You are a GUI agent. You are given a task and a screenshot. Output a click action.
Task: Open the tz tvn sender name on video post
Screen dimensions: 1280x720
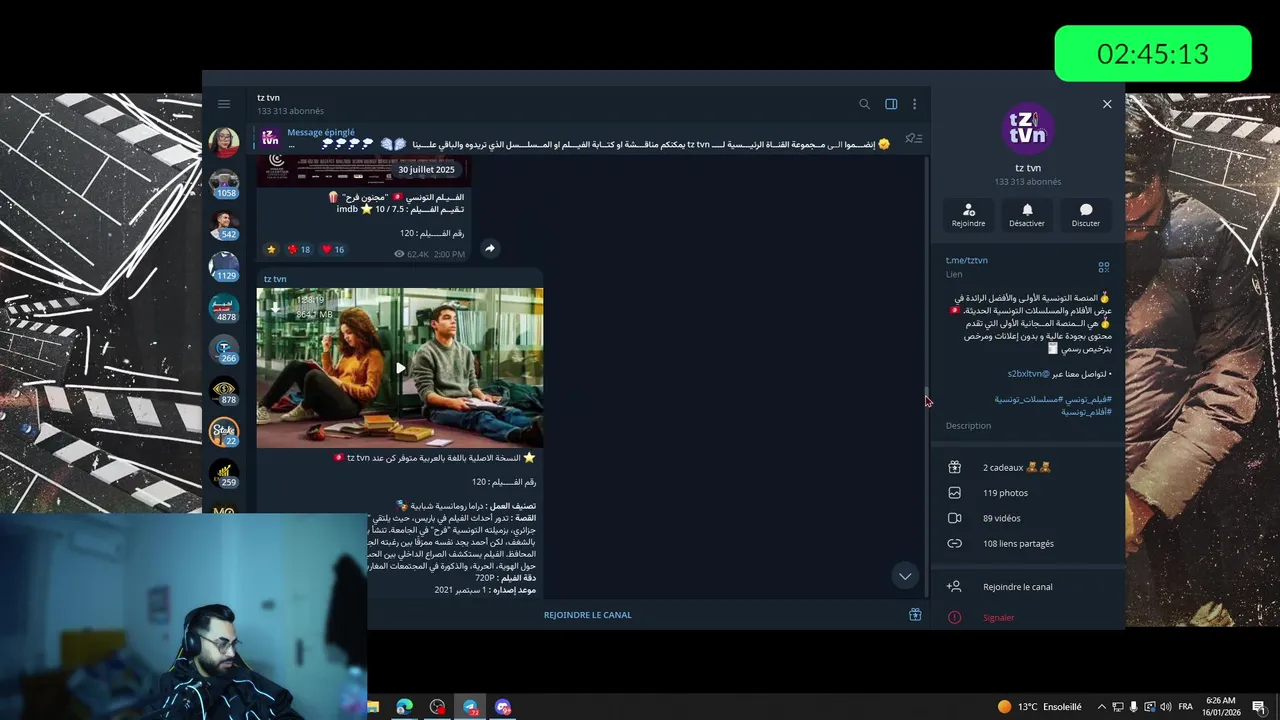(x=275, y=279)
